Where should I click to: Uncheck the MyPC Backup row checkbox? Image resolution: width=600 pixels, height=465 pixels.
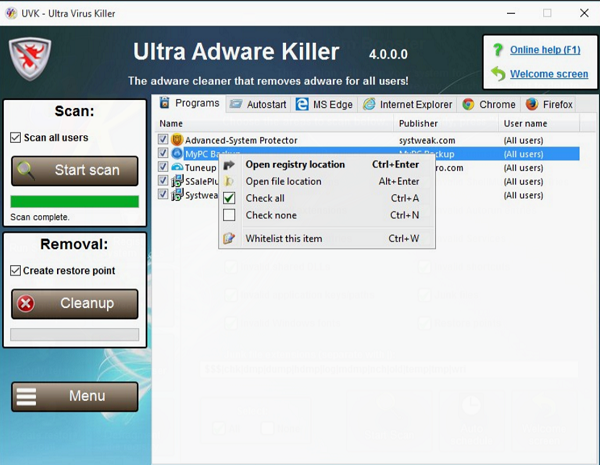[163, 153]
